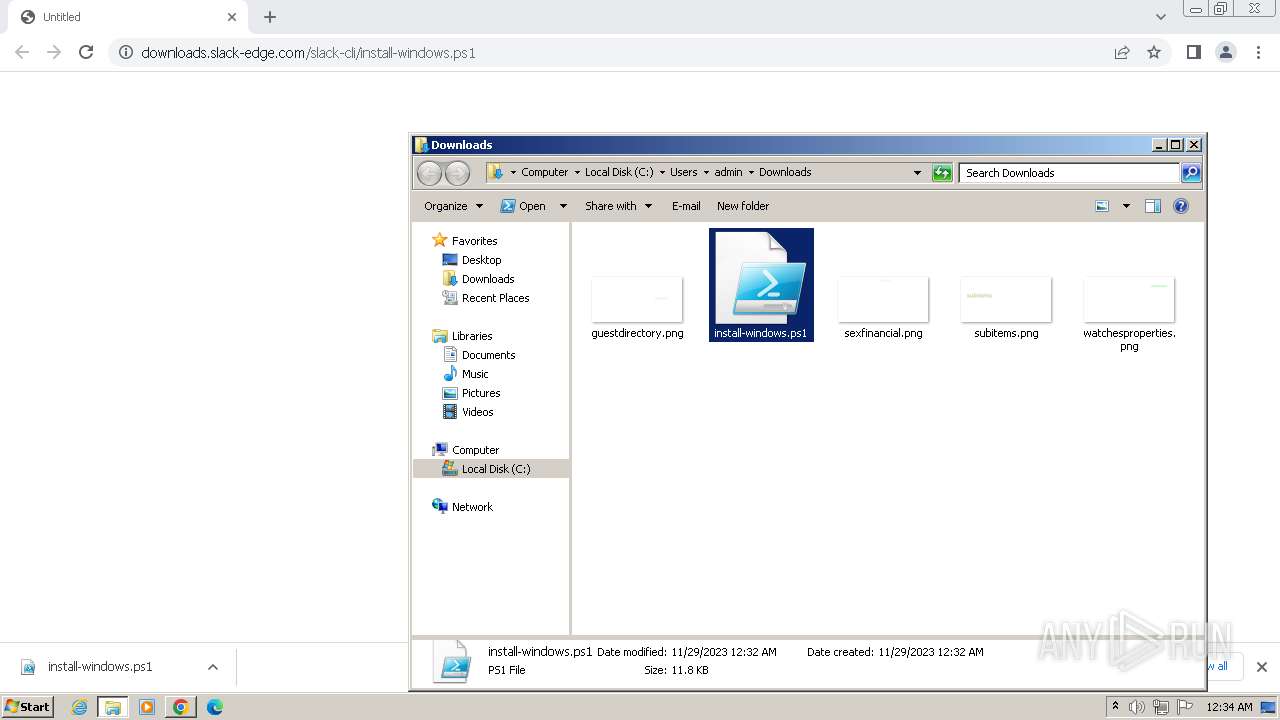Open Windows Media Player from taskbar
1280x720 pixels.
[147, 707]
